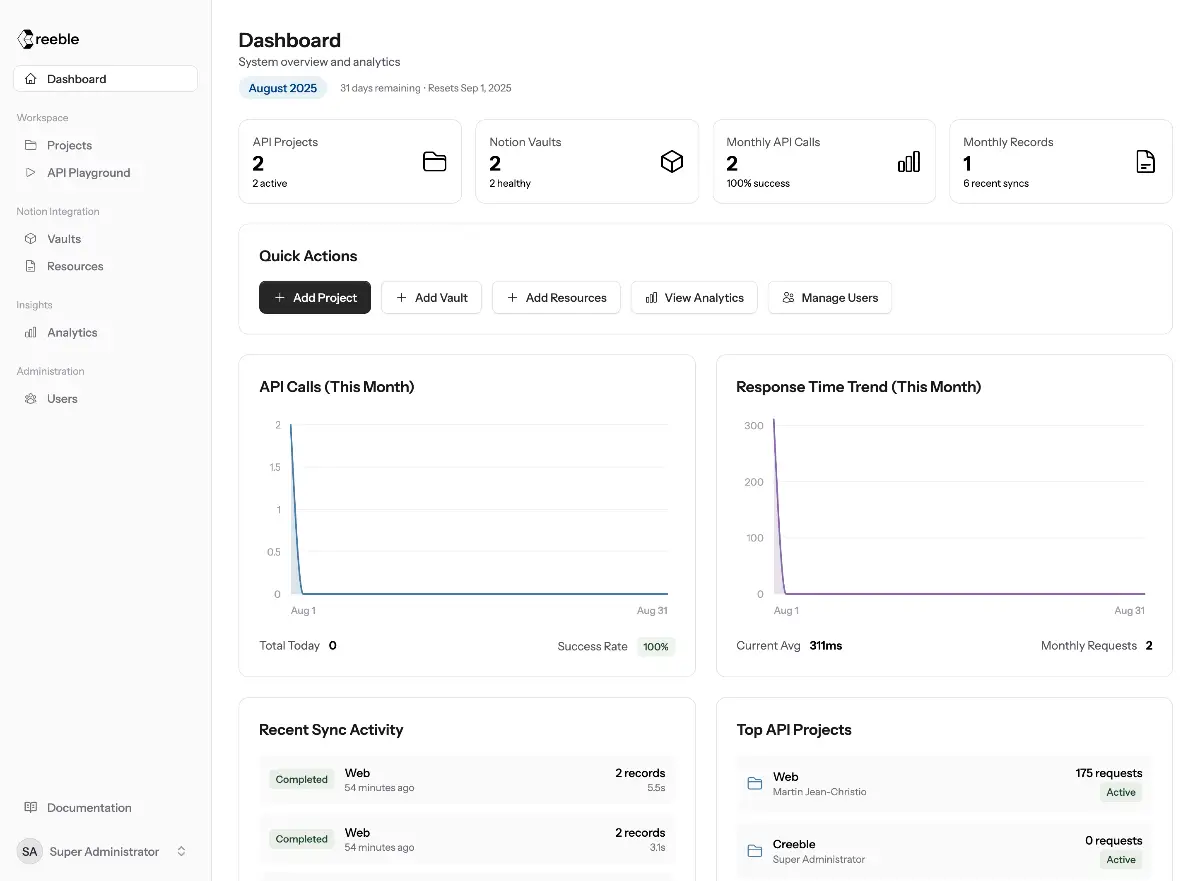Open the Dashboard sidebar item
Image resolution: width=1200 pixels, height=881 pixels.
(x=105, y=79)
